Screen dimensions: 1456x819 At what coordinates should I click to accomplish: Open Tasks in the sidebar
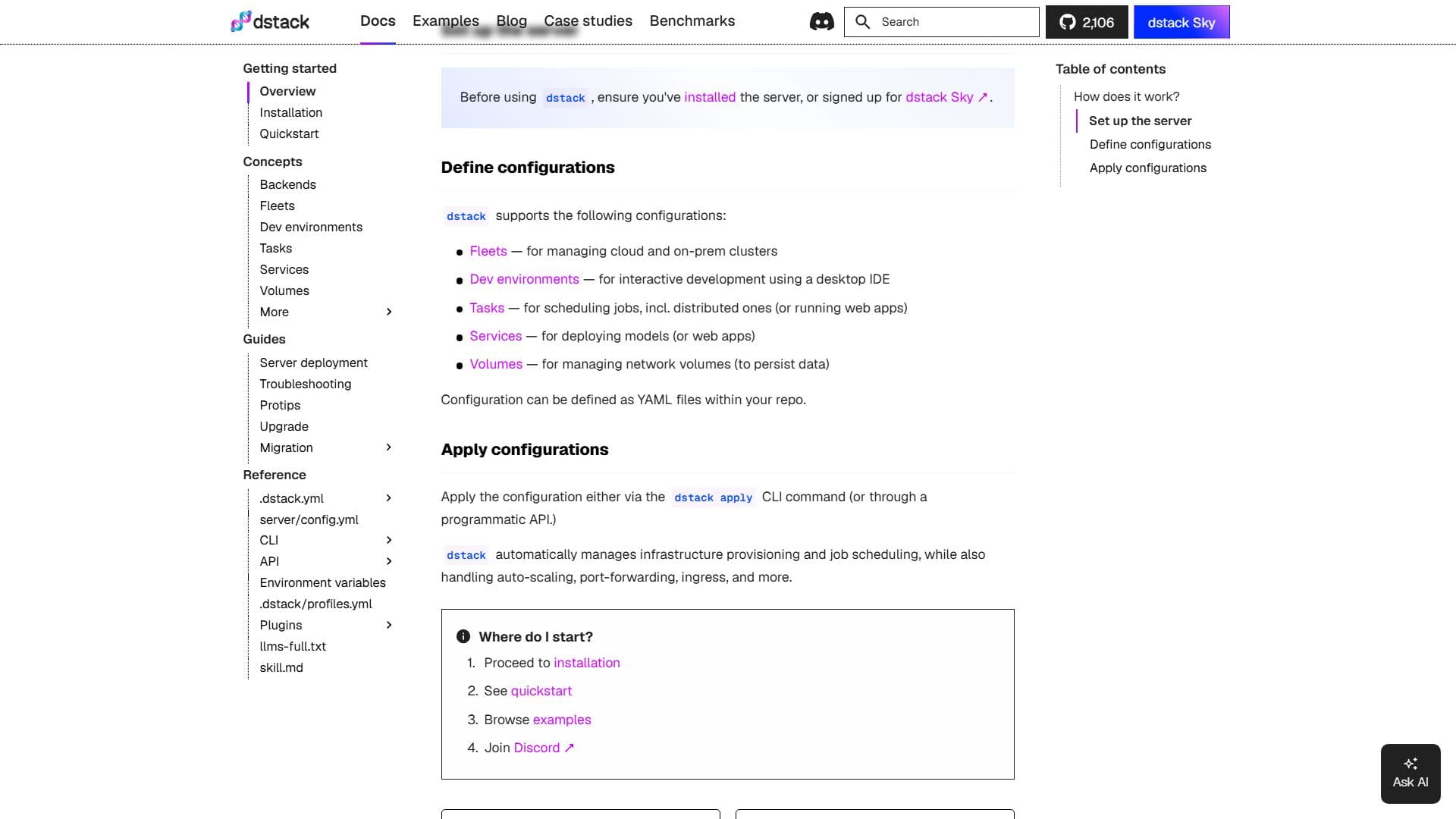pos(275,248)
